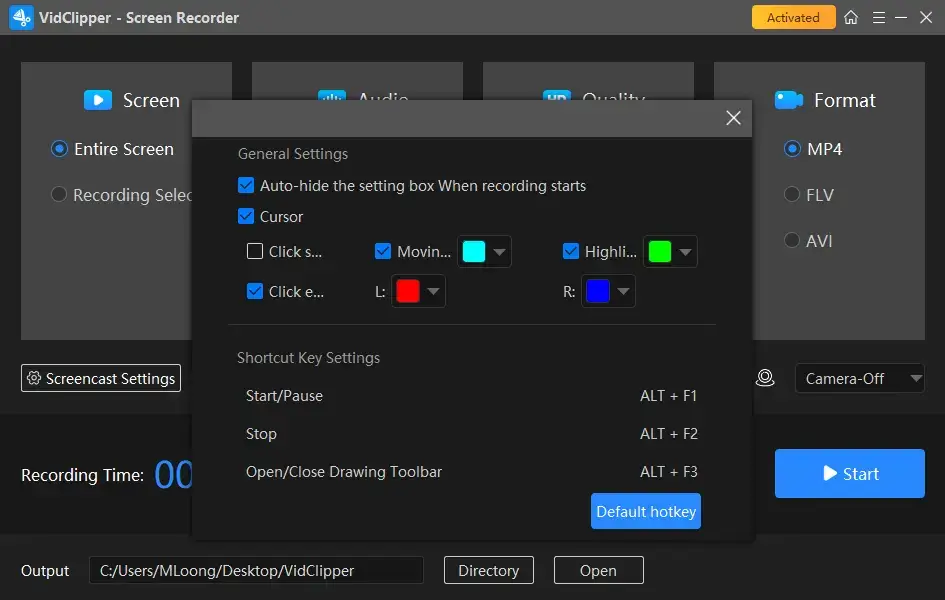
Task: Open the hamburger menu in title bar
Action: [x=879, y=17]
